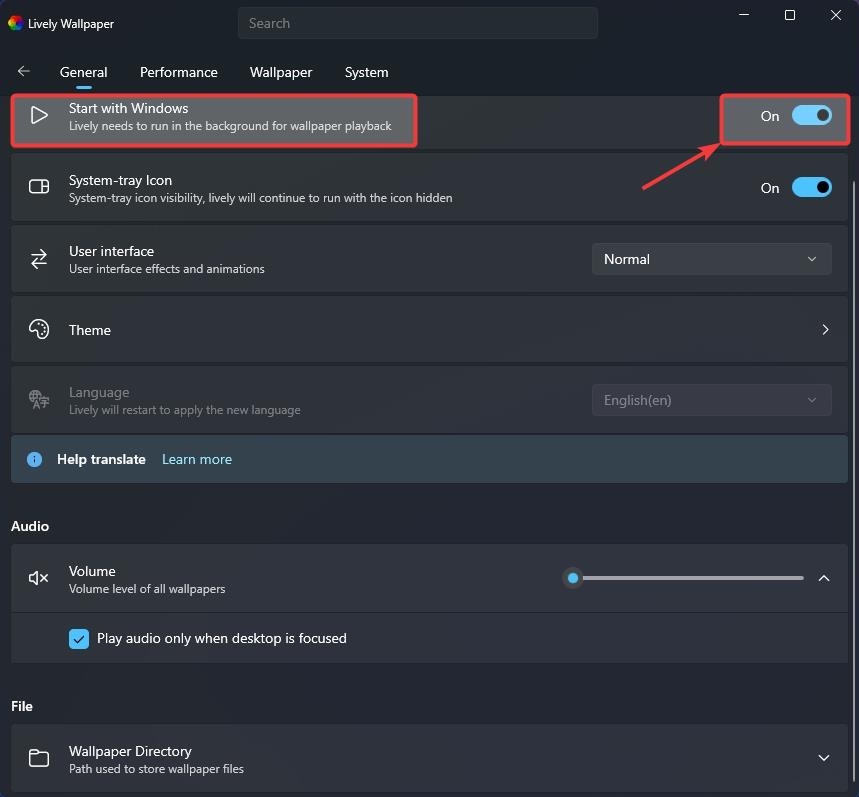The width and height of the screenshot is (859, 797).
Task: Collapse the Volume section chevron
Action: click(824, 578)
